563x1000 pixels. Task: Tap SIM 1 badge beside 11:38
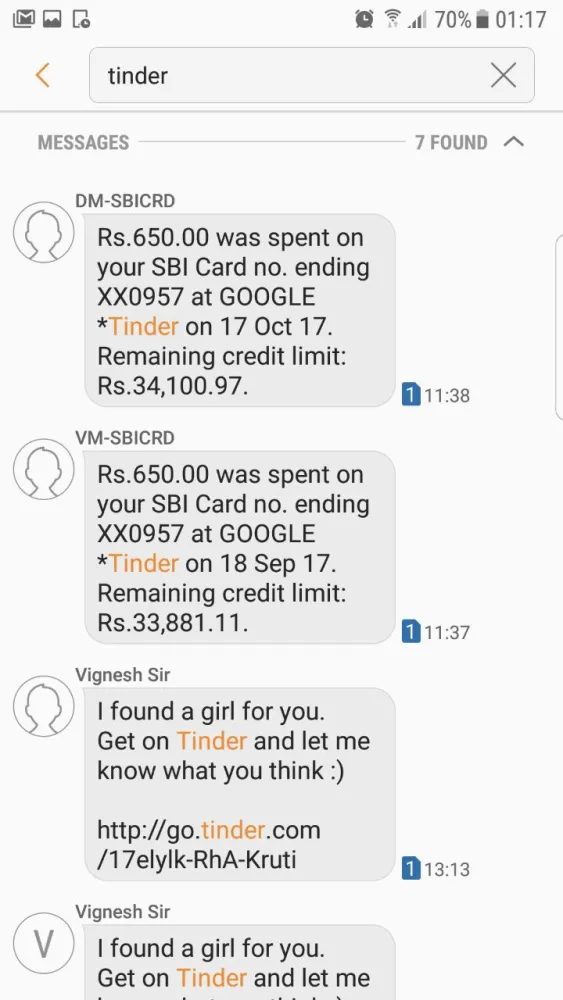(411, 395)
